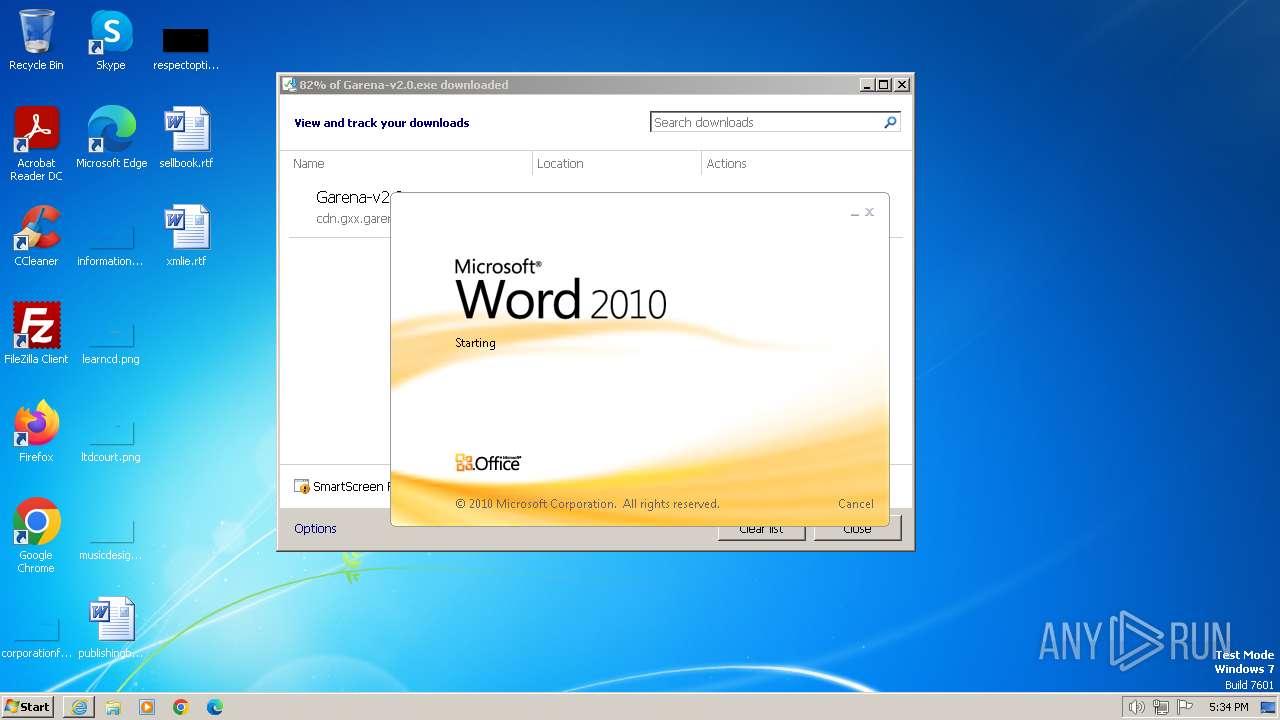Open the Recycle Bin desktop icon
1280x720 pixels.
(36, 40)
